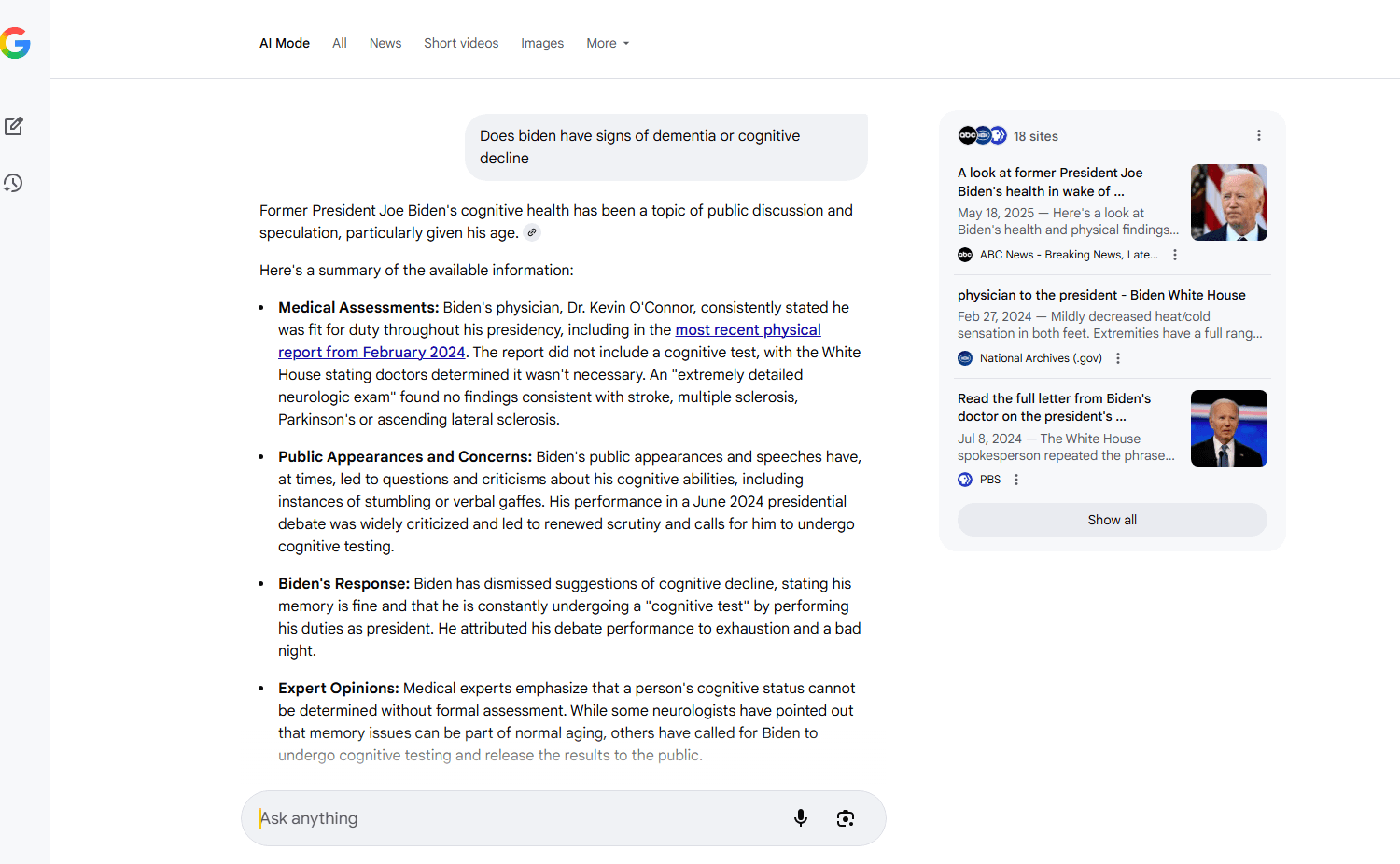Click the Ask anything input field
Image resolution: width=1400 pixels, height=864 pixels.
click(513, 818)
